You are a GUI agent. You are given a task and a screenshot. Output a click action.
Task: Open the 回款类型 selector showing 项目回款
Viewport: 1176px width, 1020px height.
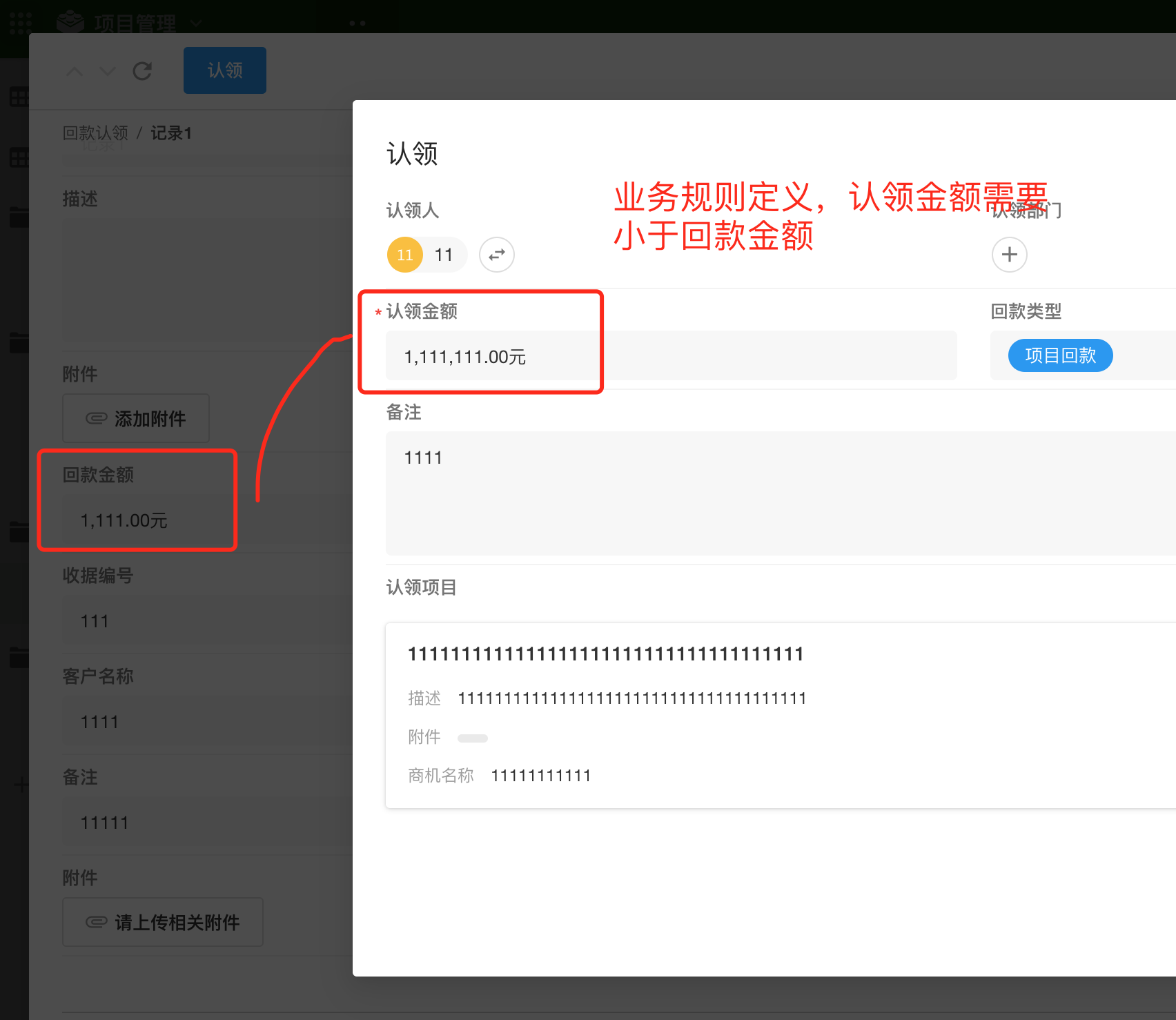pyautogui.click(x=1060, y=355)
